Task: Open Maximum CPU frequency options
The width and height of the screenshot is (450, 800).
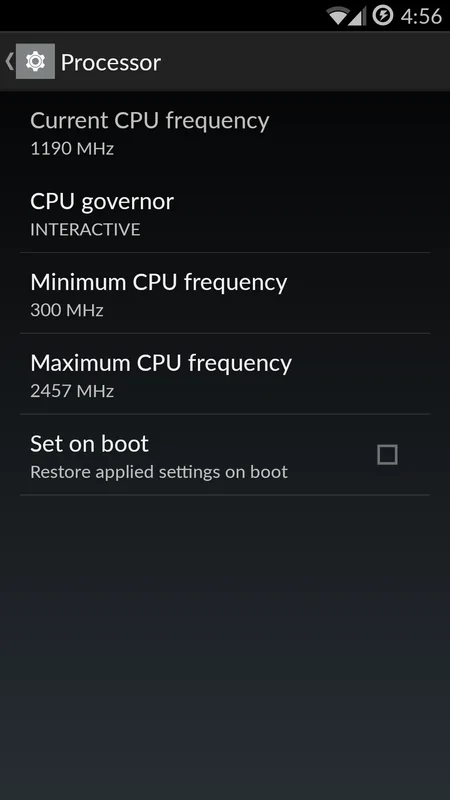Action: 225,374
